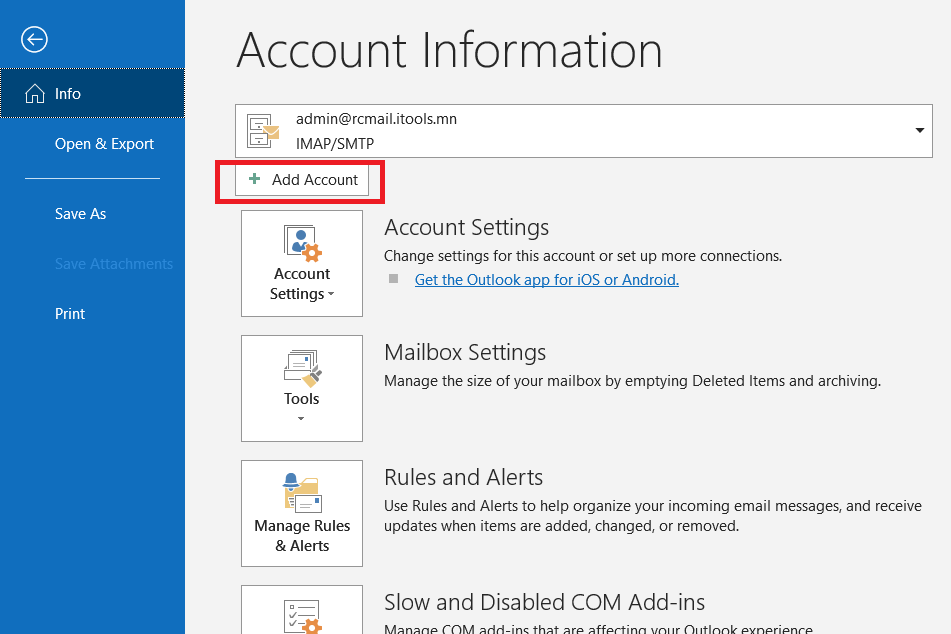Viewport: 951px width, 634px height.
Task: Choose Save As in the sidebar
Action: click(x=80, y=214)
